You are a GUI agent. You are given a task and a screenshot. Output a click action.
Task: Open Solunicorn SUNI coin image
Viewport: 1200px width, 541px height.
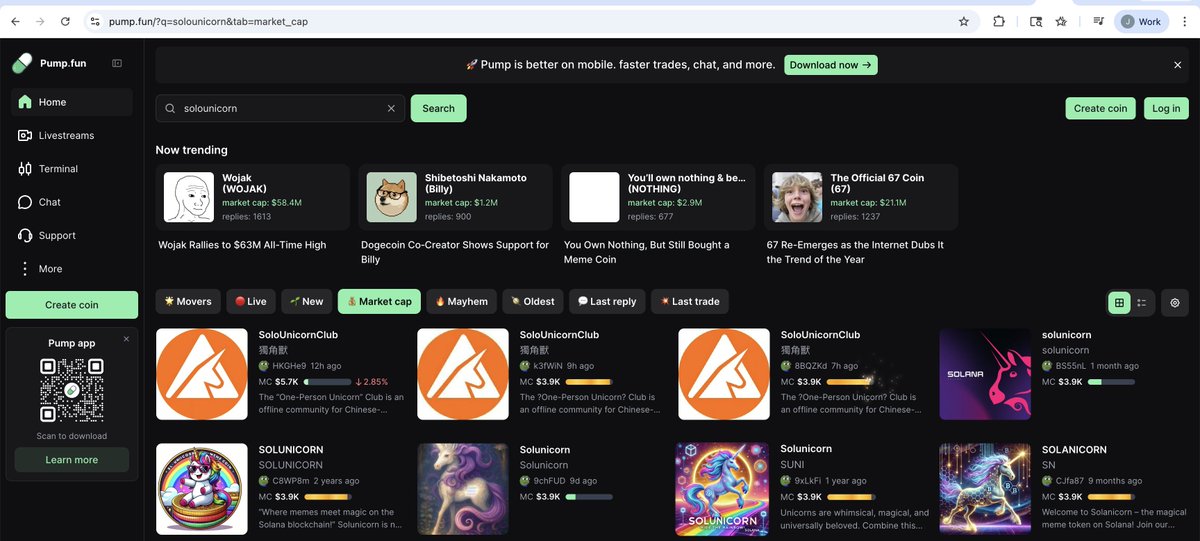pyautogui.click(x=724, y=490)
